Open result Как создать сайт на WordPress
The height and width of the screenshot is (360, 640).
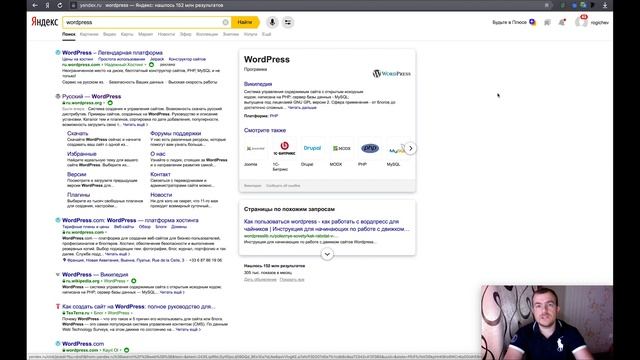[x=138, y=307]
